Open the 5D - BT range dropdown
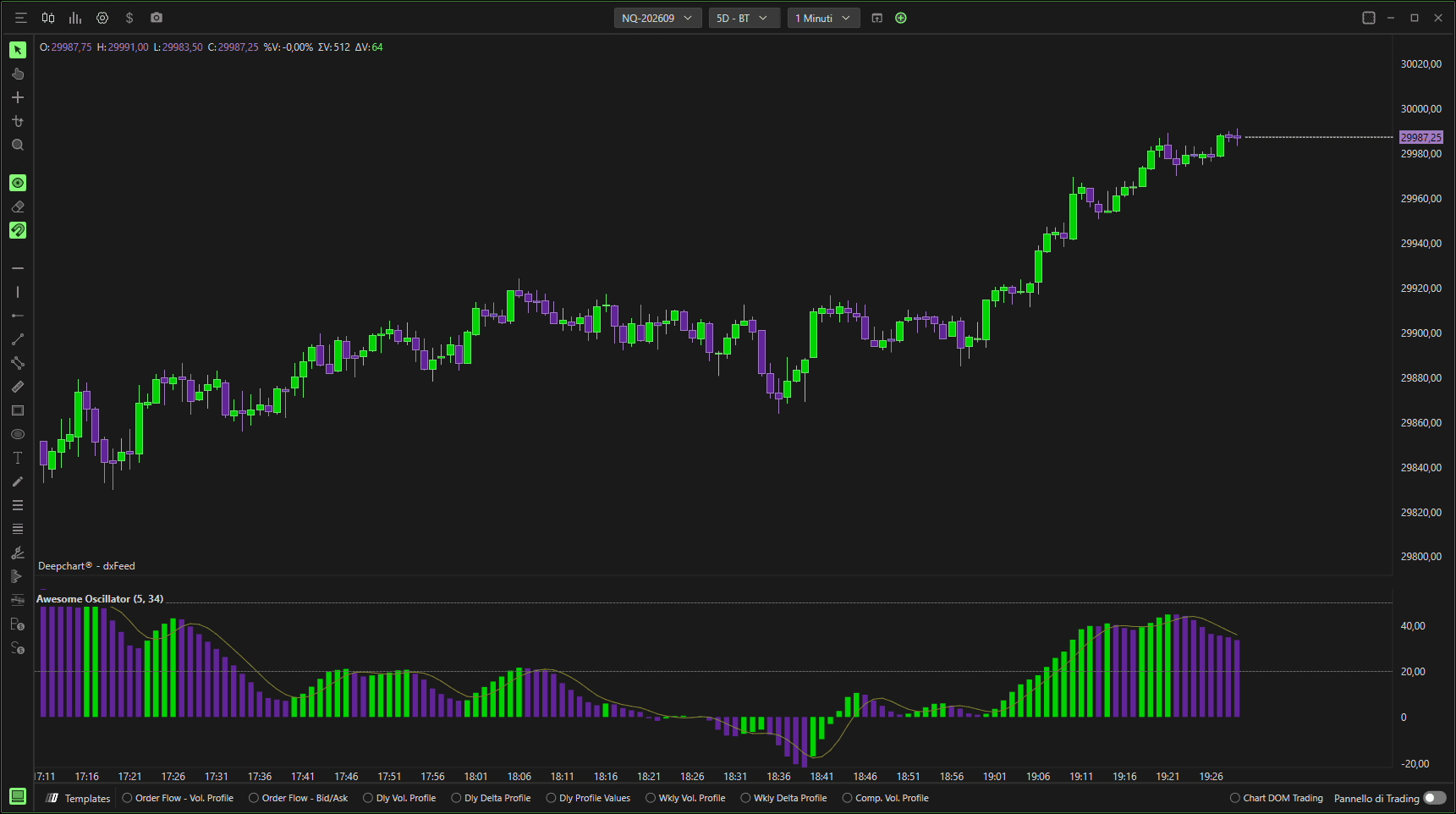The width and height of the screenshot is (1456, 814). [744, 18]
